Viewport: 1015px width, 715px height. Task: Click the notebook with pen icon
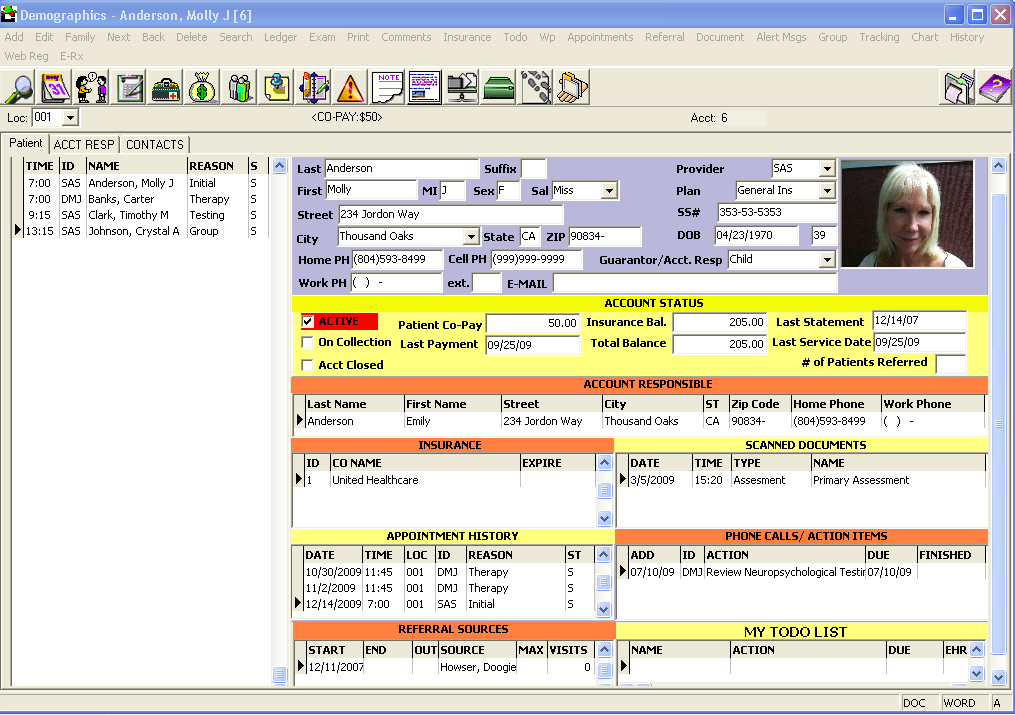point(313,88)
